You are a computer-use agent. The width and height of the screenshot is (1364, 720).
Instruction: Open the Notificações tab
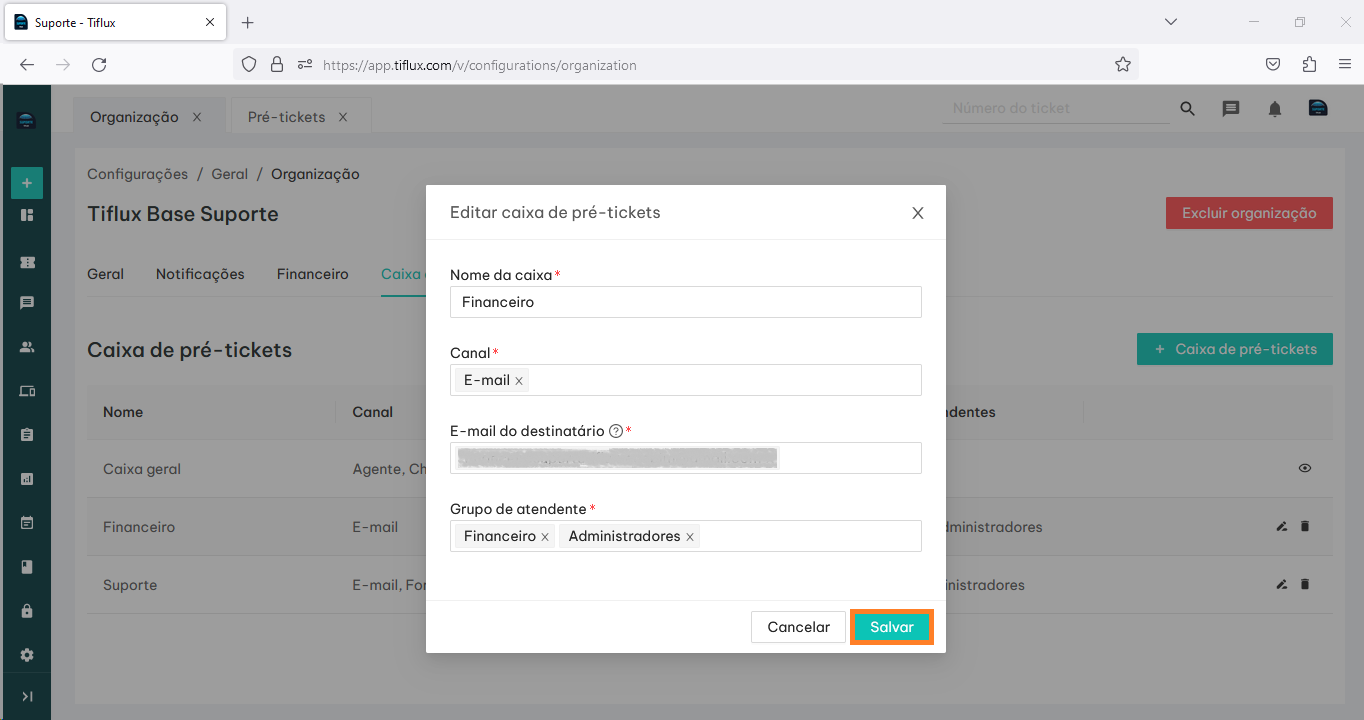coord(200,274)
